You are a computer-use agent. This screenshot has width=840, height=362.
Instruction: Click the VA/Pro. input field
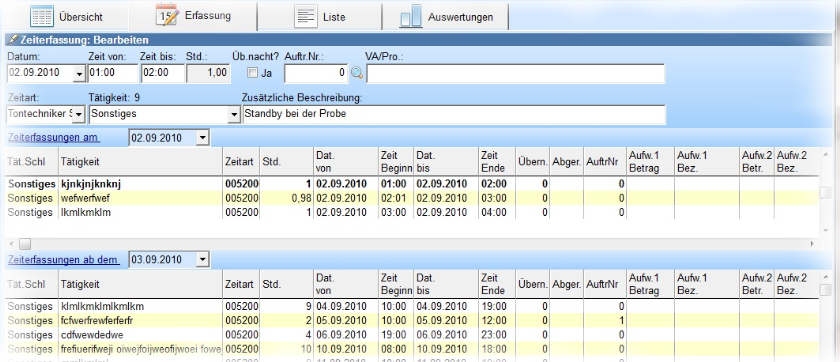pos(515,74)
